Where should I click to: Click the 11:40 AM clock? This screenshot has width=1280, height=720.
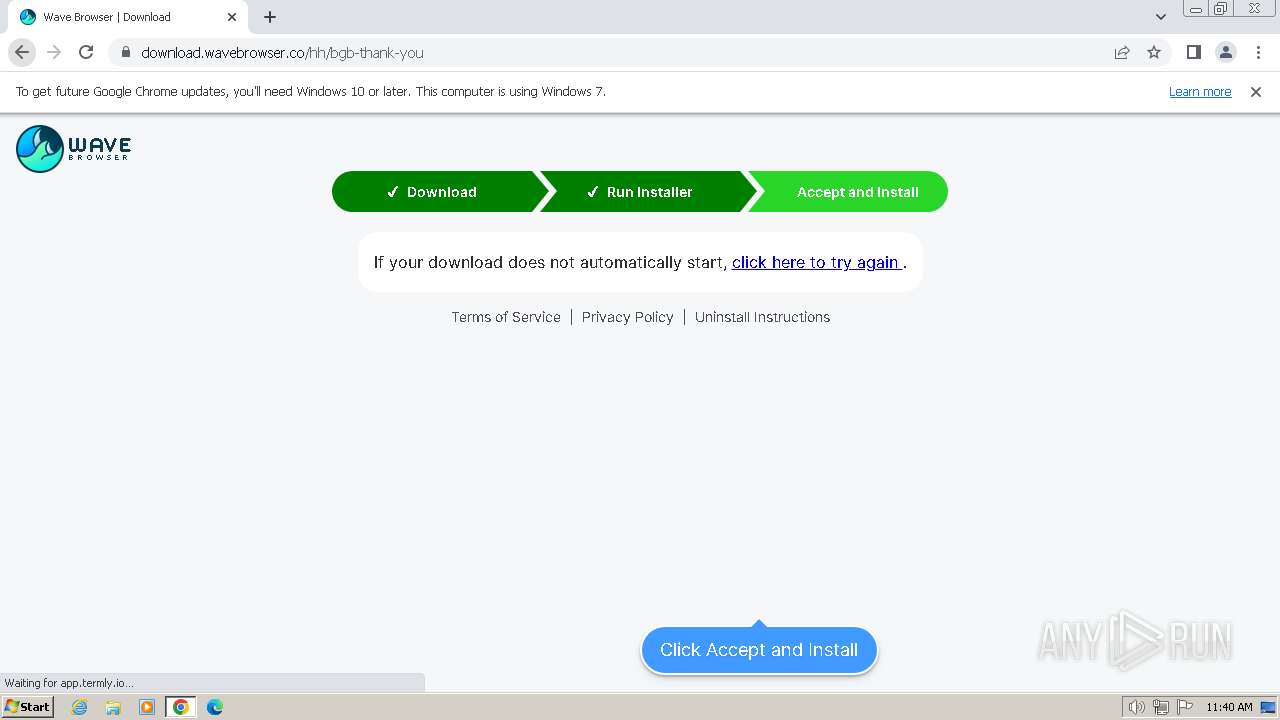click(x=1229, y=707)
